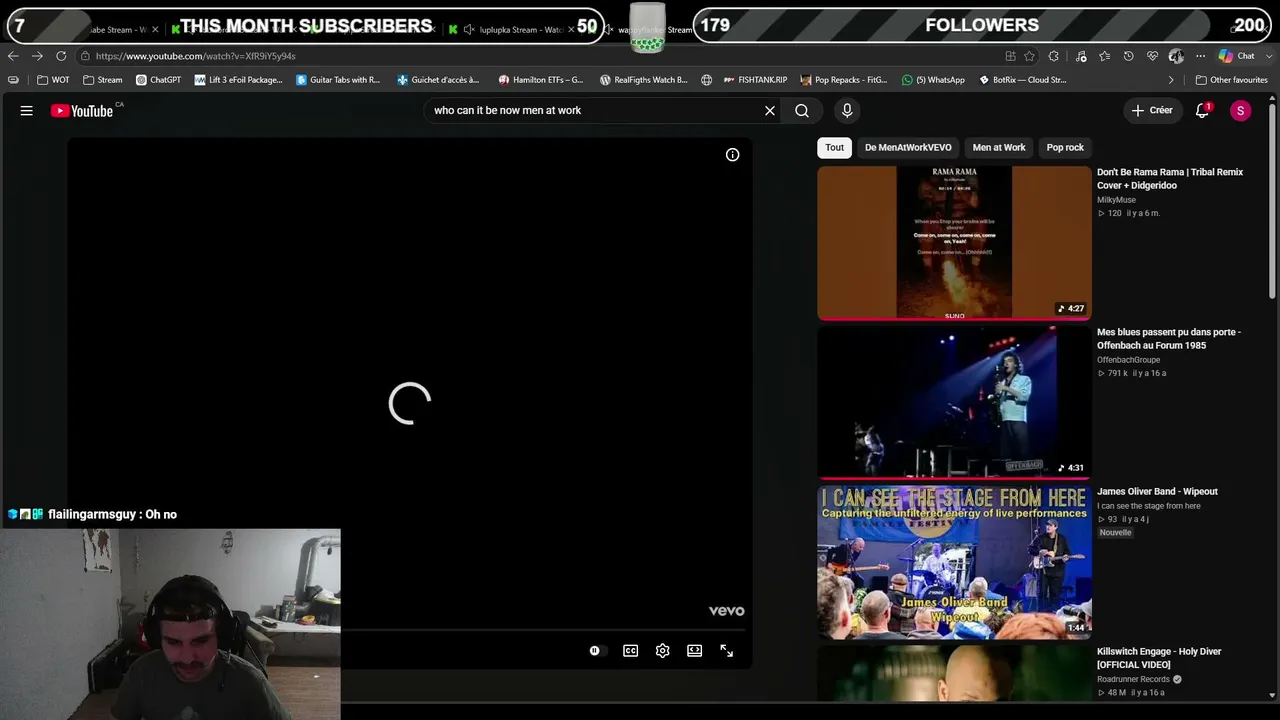This screenshot has height=720, width=1280.
Task: Visit the MilkyMuse channel
Action: click(1116, 200)
